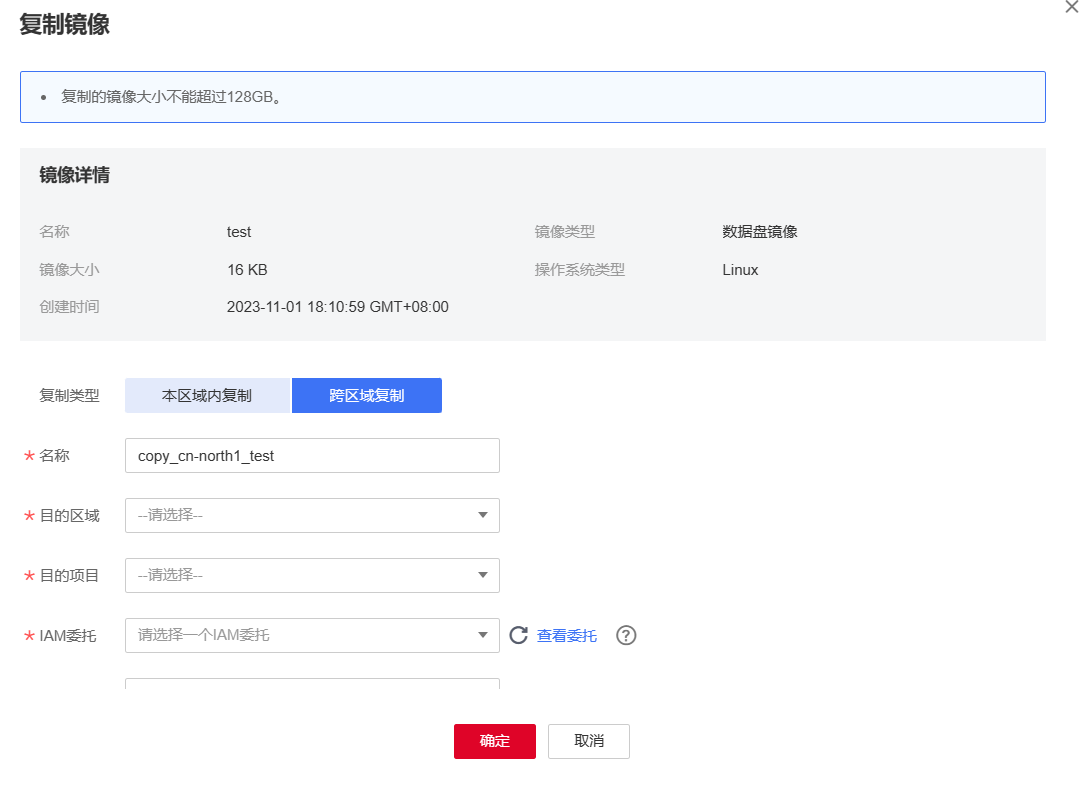Switch to the 本区域内复制 tab
1081x789 pixels.
206,395
